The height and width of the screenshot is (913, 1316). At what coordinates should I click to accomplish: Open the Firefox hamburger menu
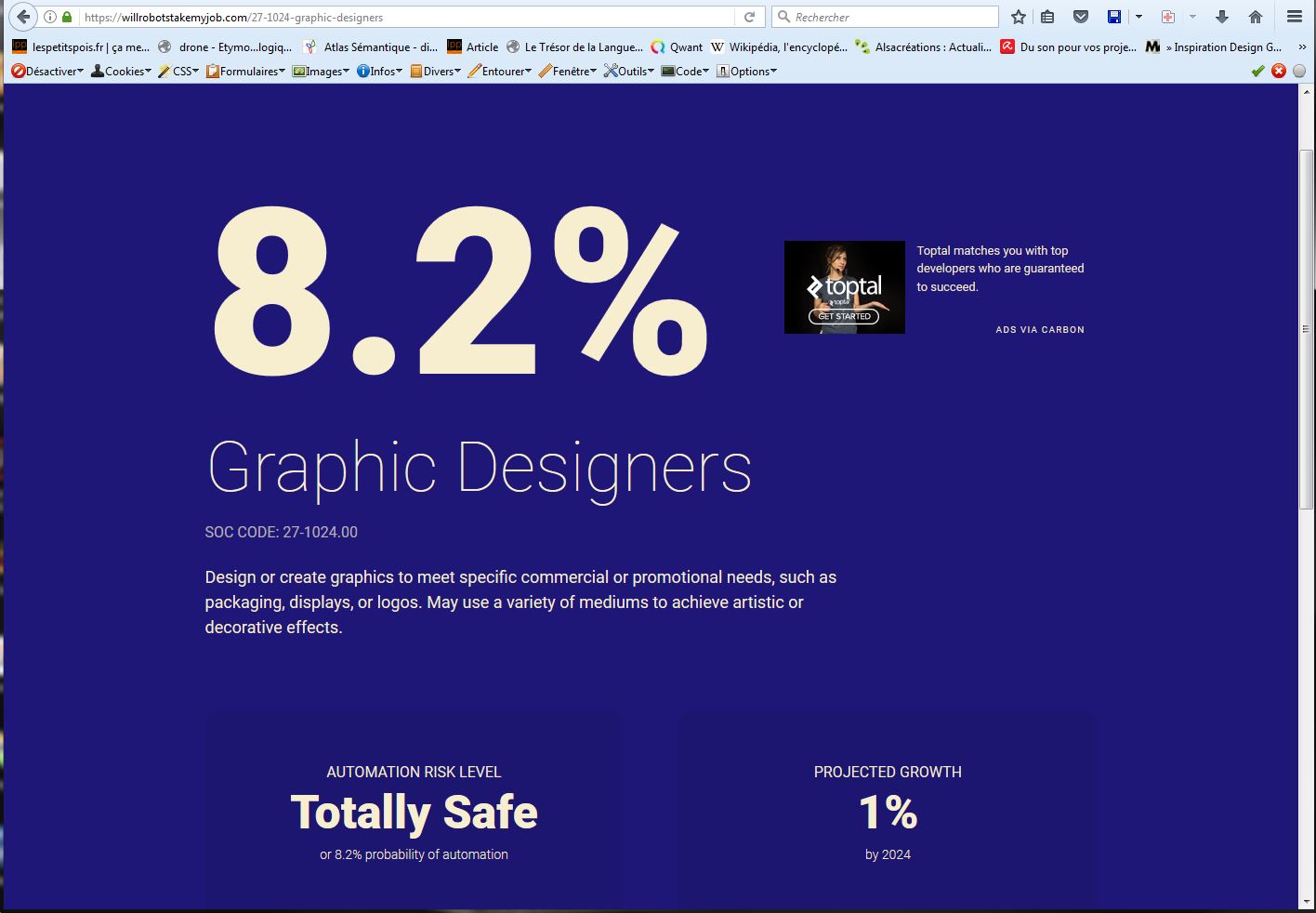[1294, 17]
